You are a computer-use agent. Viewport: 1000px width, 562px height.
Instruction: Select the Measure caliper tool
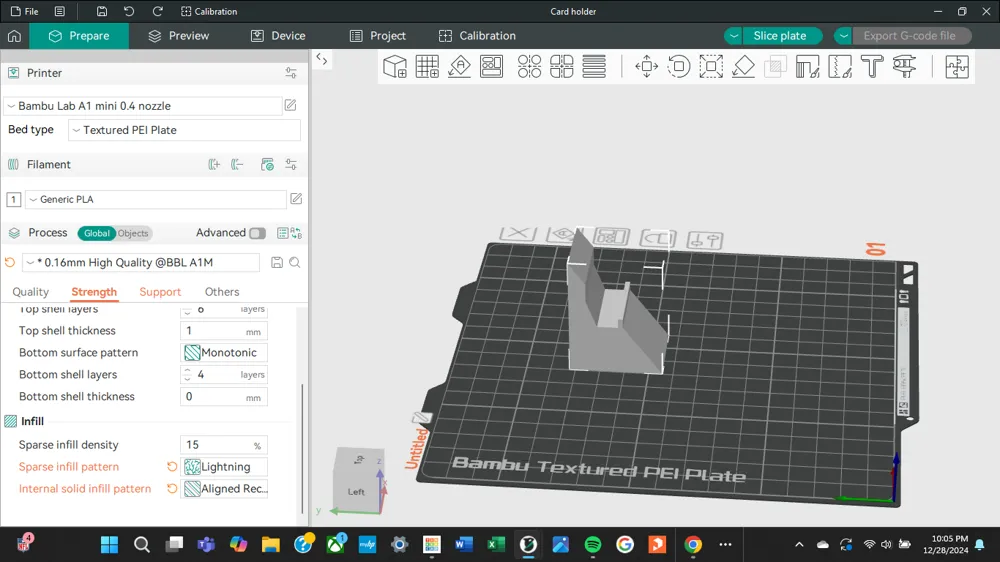coord(904,66)
